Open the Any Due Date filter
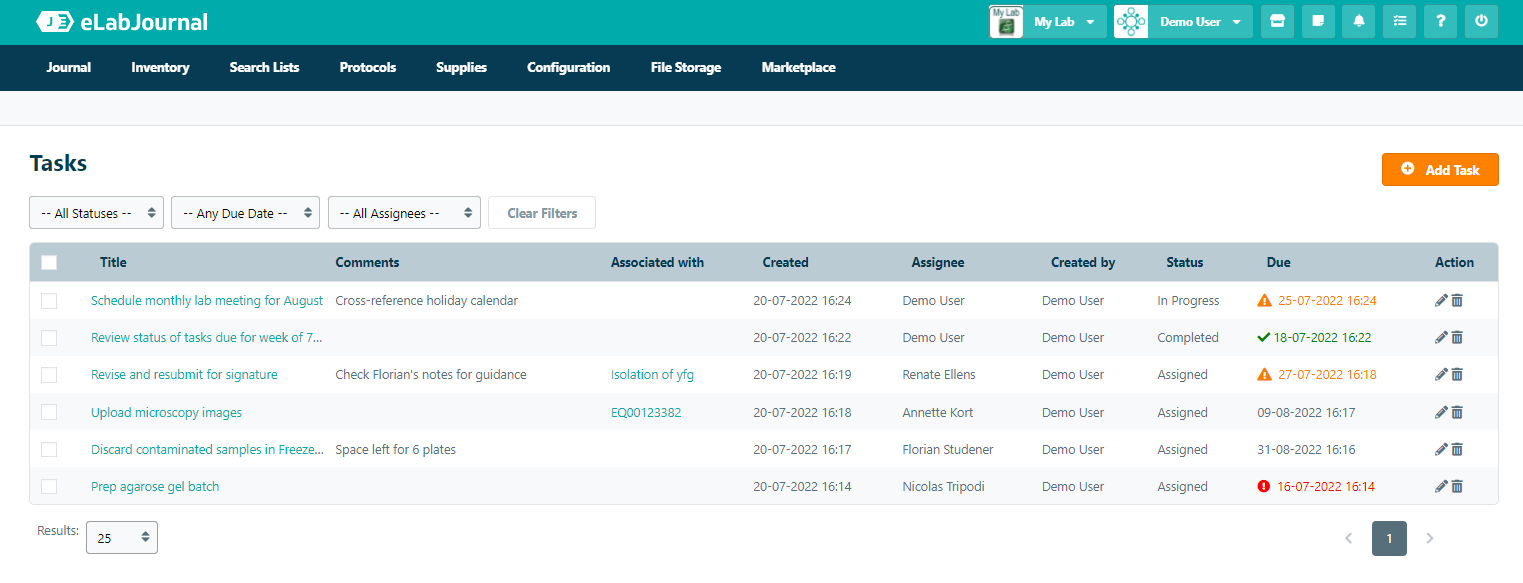The image size is (1523, 583). point(245,213)
